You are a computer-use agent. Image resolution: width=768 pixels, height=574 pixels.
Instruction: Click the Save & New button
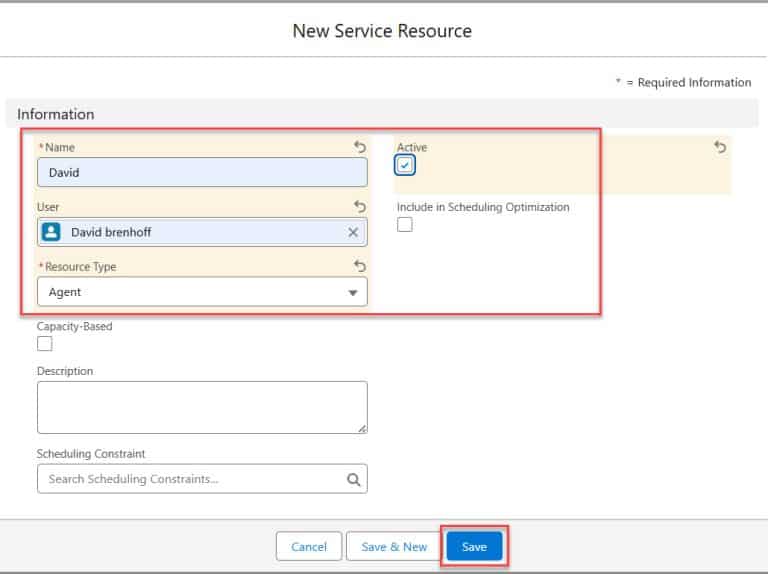tap(394, 547)
